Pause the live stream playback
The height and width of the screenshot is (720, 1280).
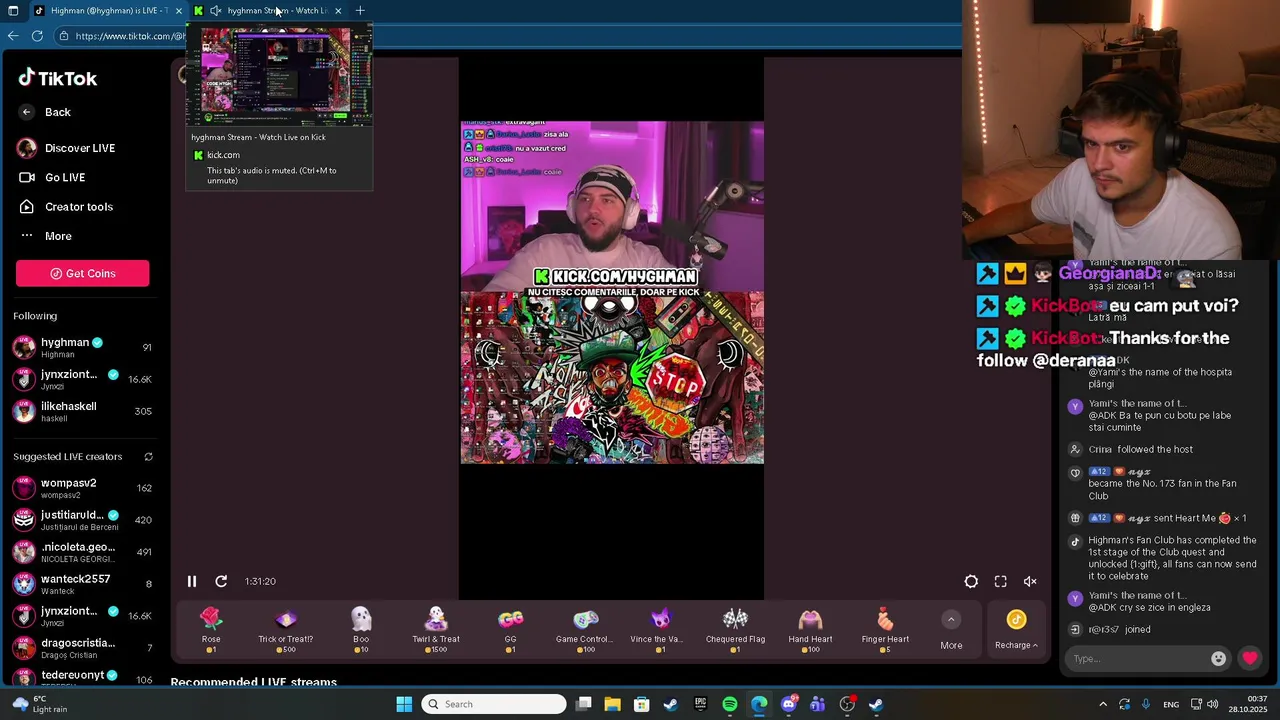(192, 581)
